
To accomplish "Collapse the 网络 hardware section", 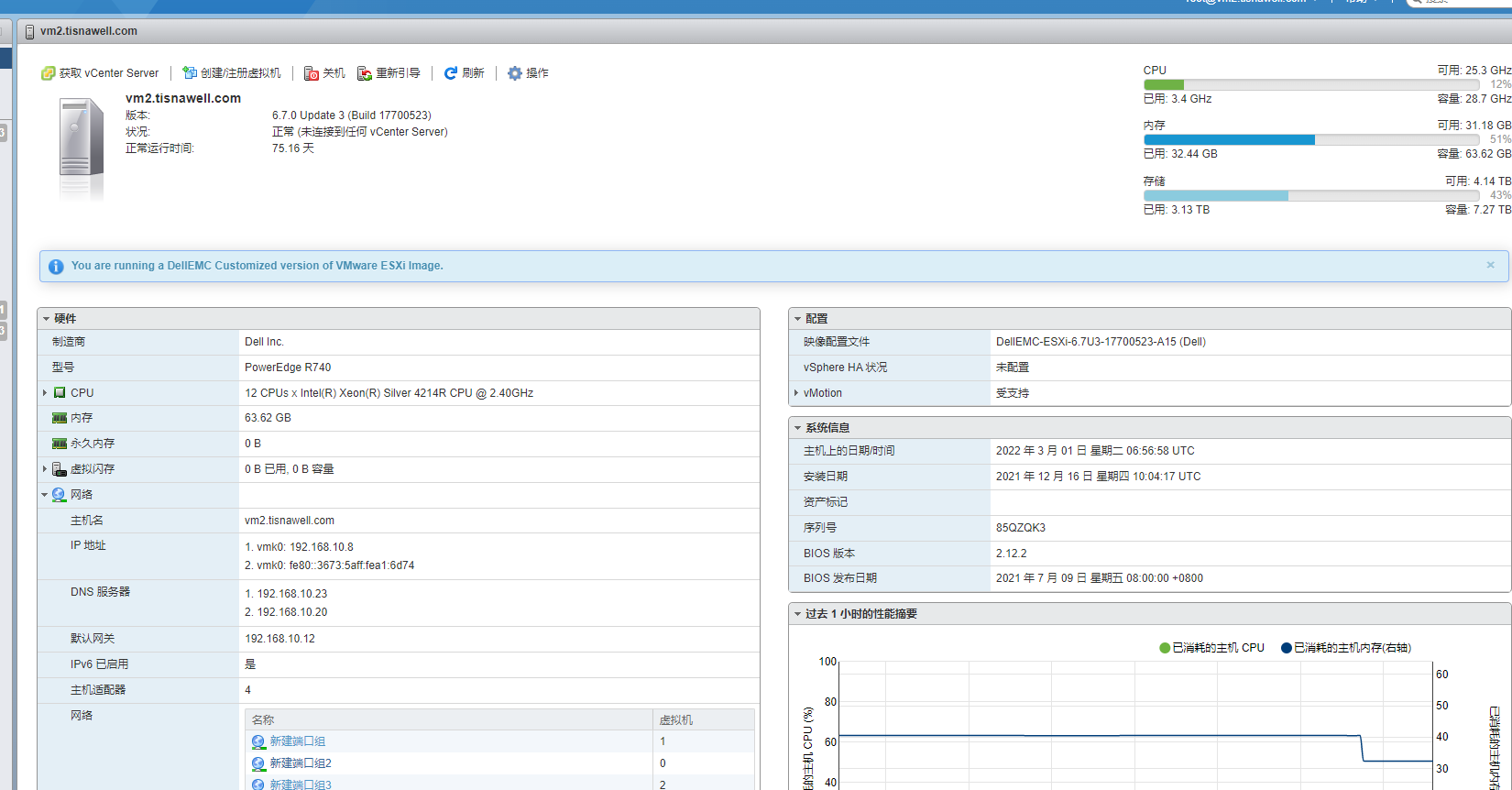I will (45, 495).
